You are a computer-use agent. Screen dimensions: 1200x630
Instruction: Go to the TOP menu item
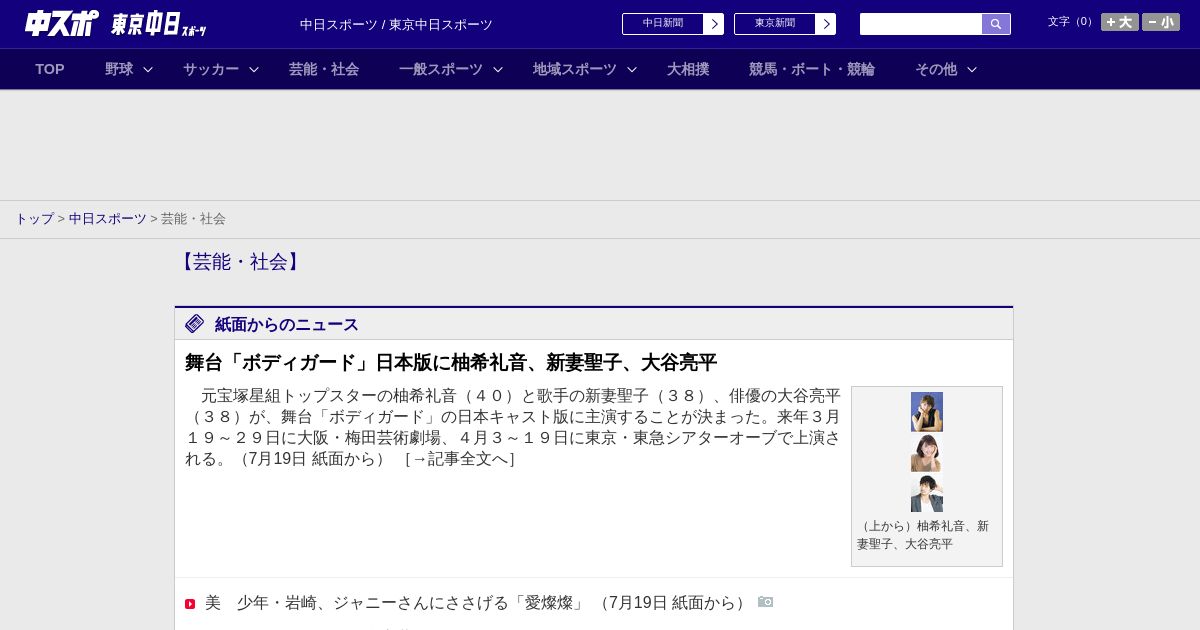[x=50, y=69]
